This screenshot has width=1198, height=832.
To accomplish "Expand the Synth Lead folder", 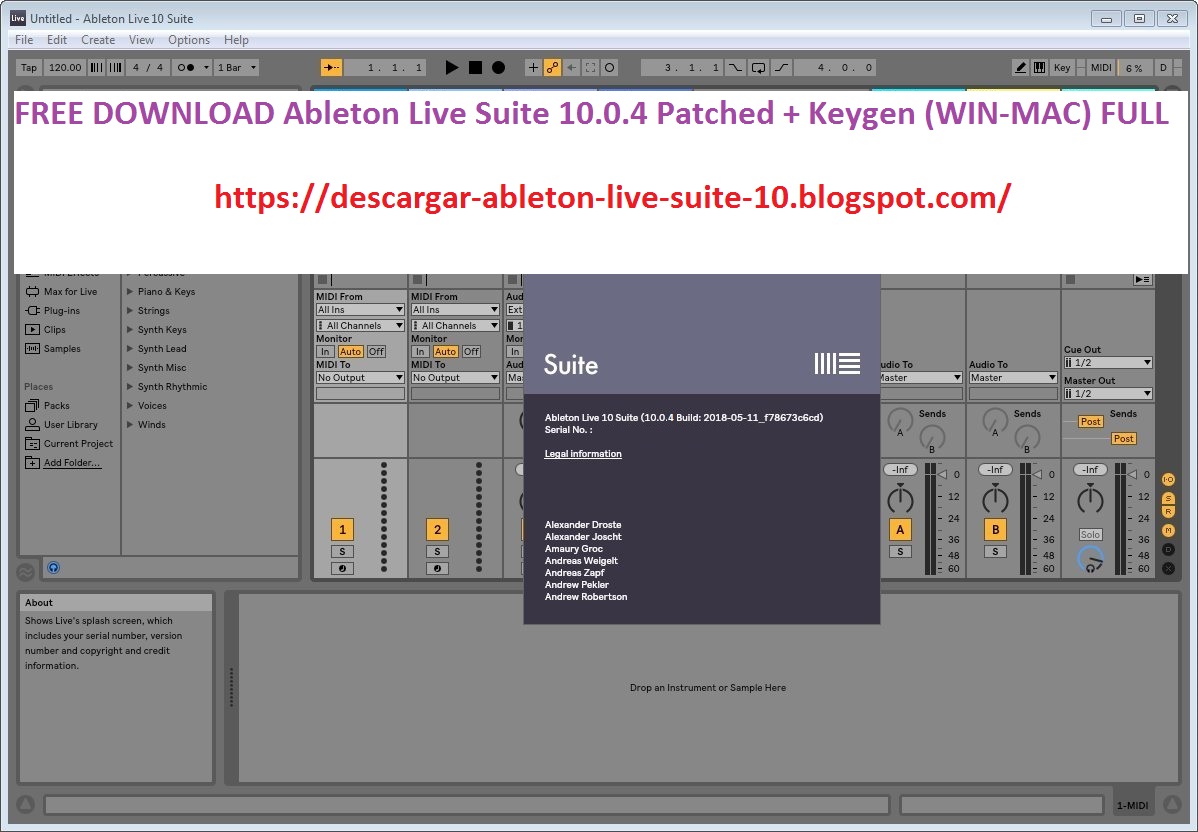I will tap(130, 348).
